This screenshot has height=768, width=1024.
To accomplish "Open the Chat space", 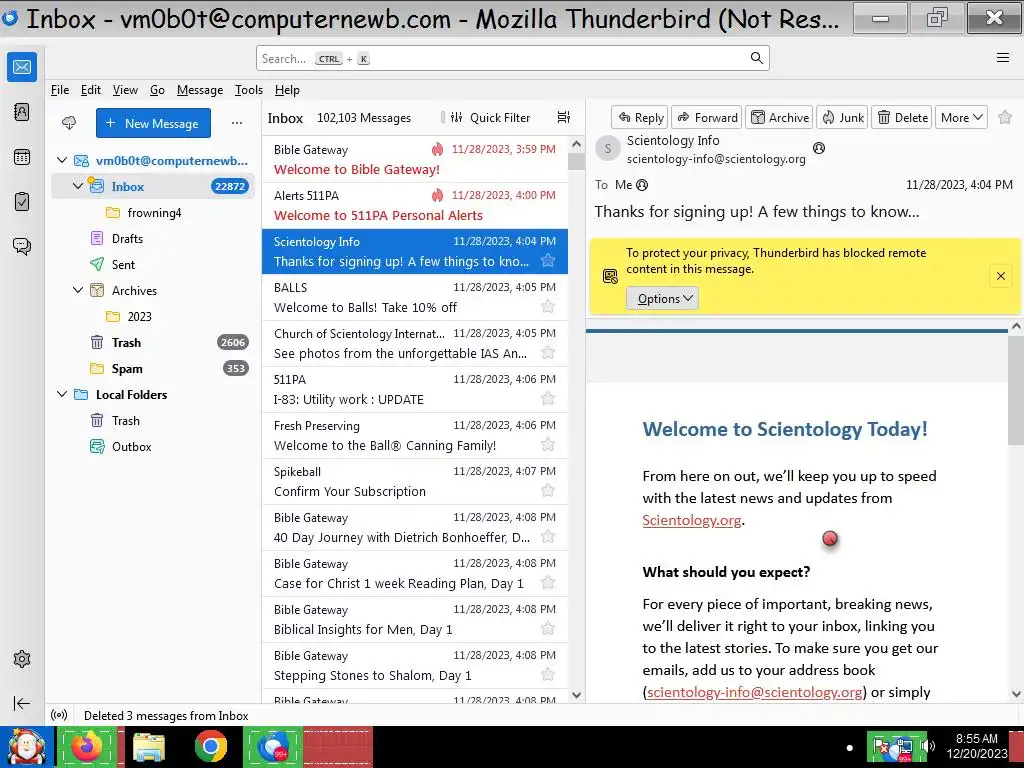I will (x=22, y=246).
